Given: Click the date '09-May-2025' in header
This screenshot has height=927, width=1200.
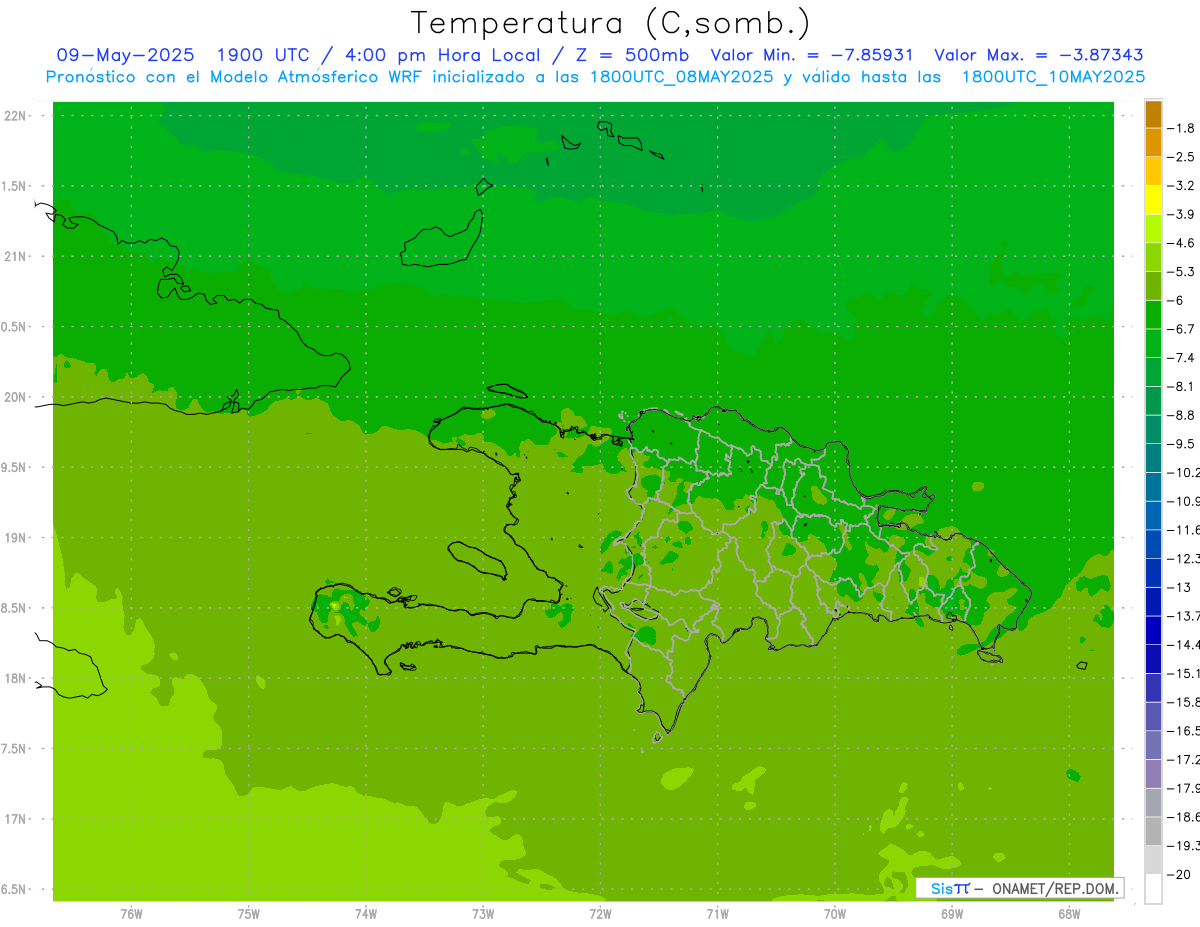Looking at the screenshot, I should [x=125, y=55].
